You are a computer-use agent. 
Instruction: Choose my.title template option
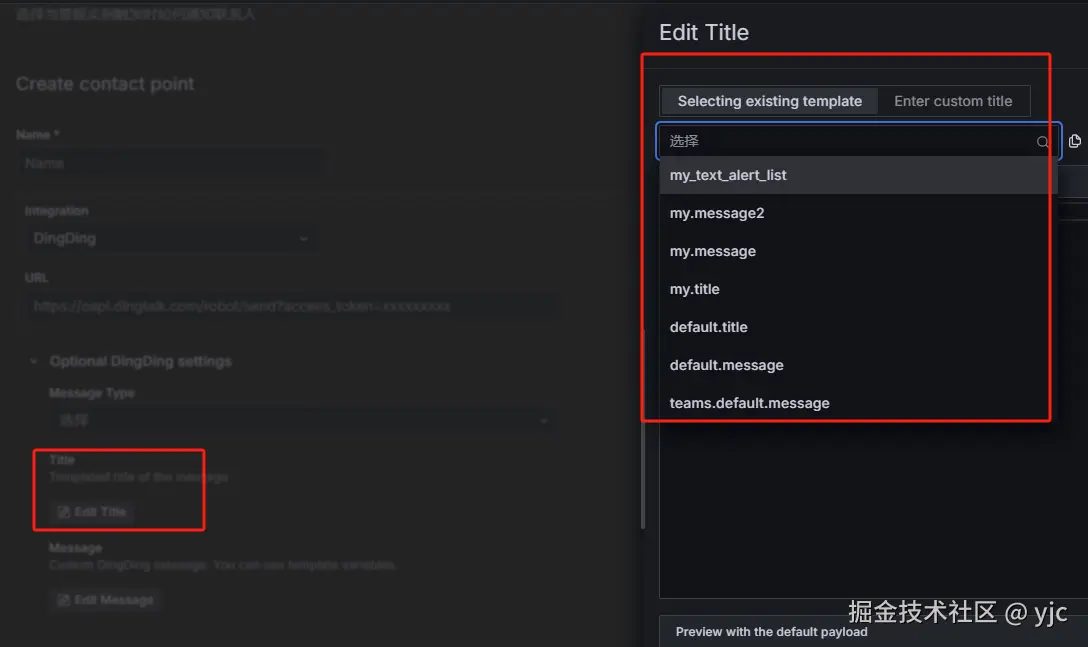pos(858,289)
